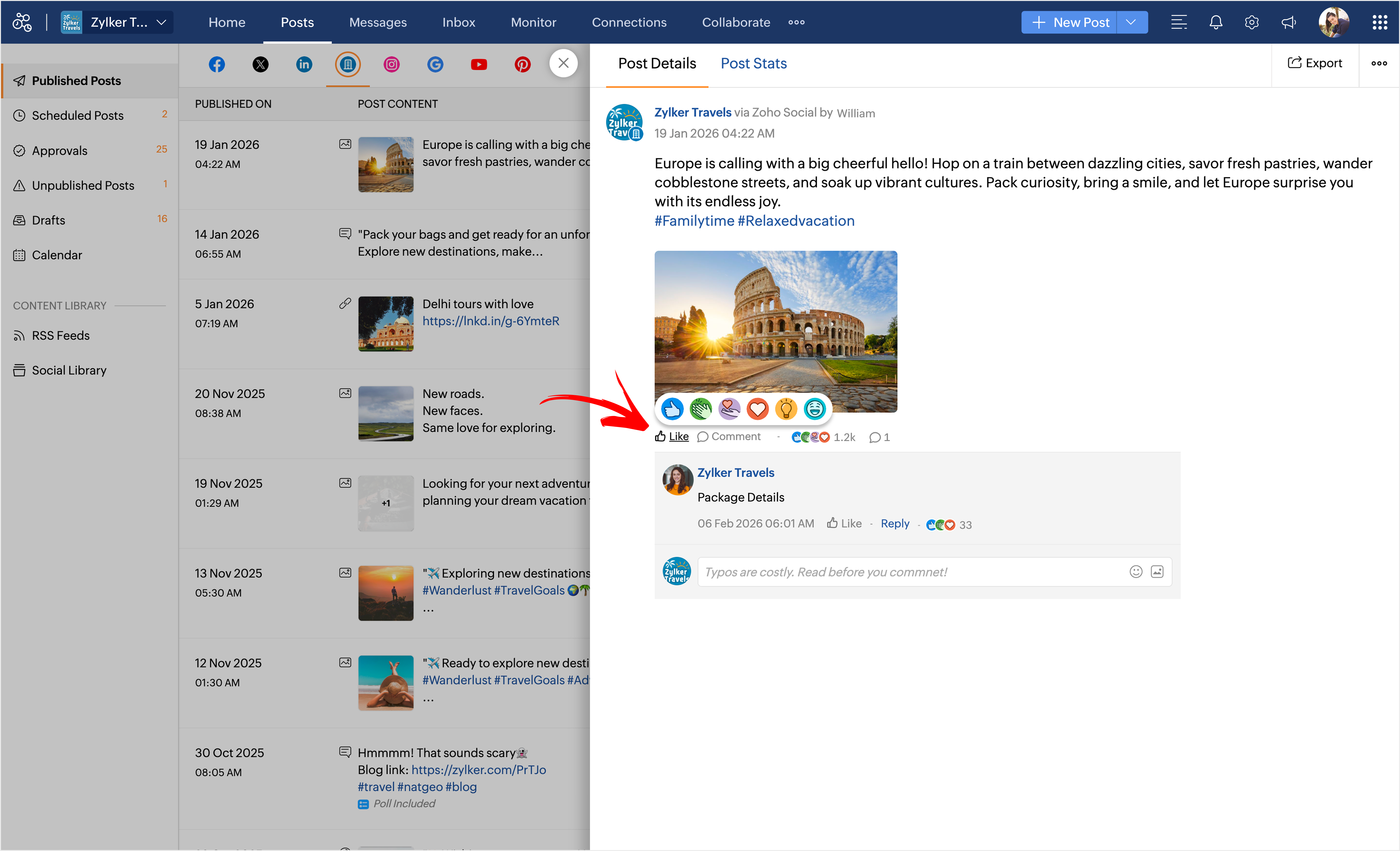Expand the navbar more-items ellipsis
Screen dimensions: 1400x851
pos(796,22)
